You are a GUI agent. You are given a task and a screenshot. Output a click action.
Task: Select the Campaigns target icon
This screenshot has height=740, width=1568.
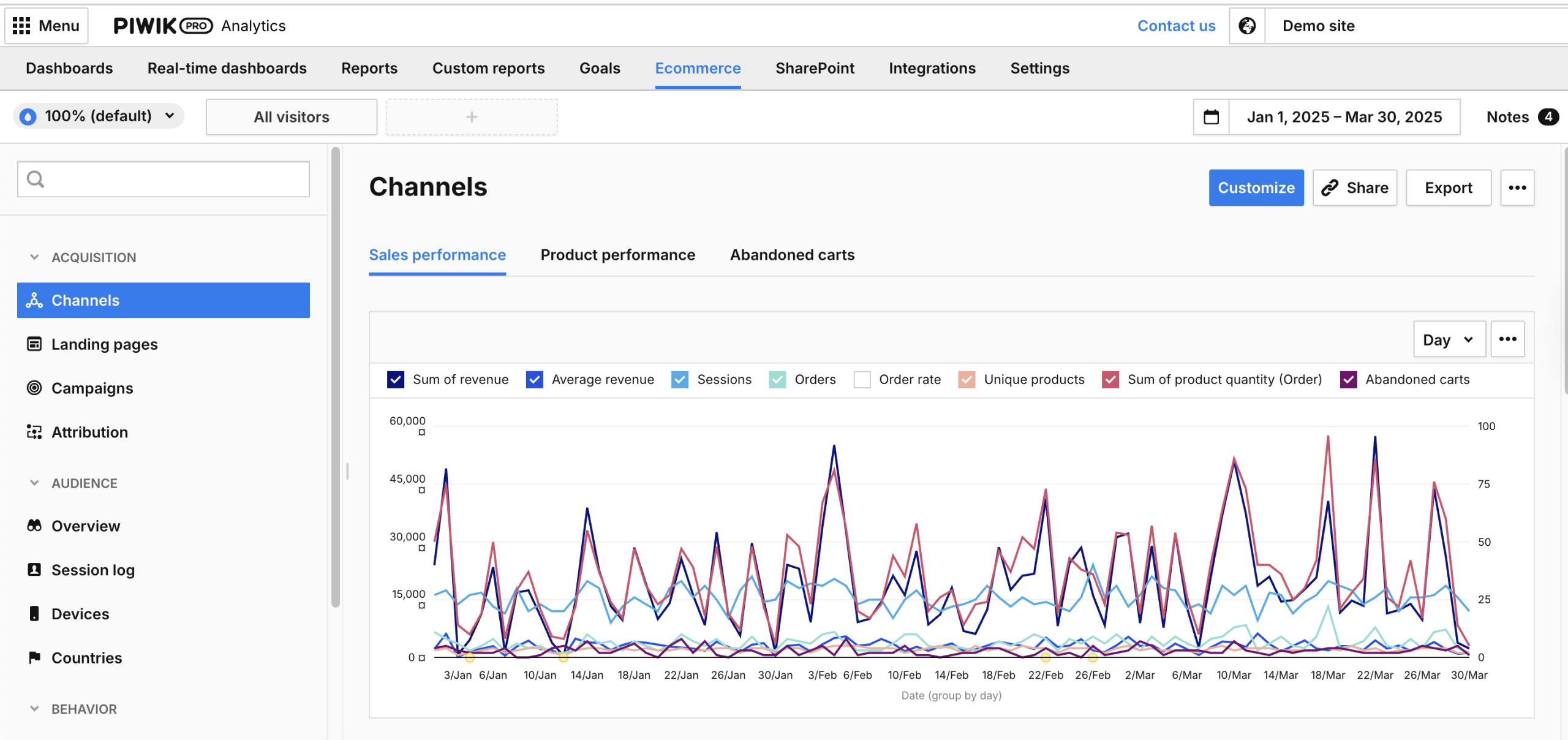coord(35,388)
